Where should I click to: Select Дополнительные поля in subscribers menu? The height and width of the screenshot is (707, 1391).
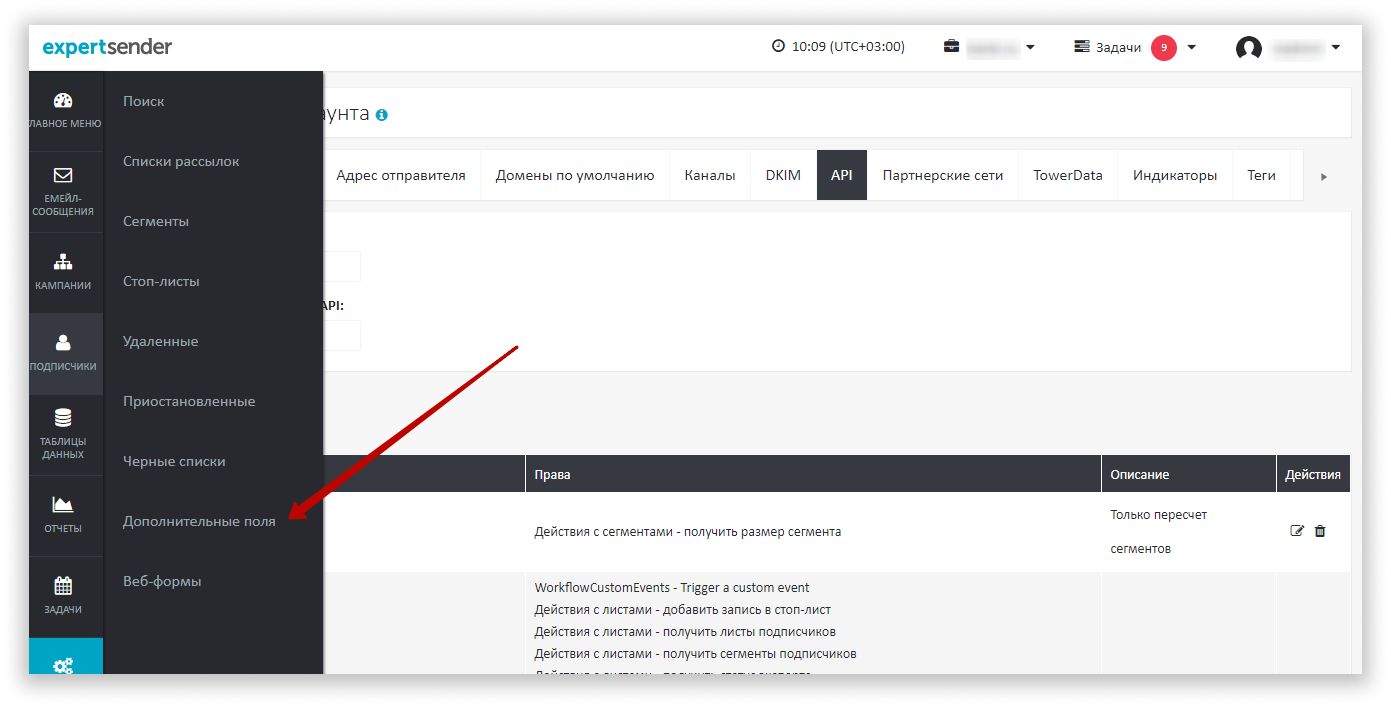point(199,521)
